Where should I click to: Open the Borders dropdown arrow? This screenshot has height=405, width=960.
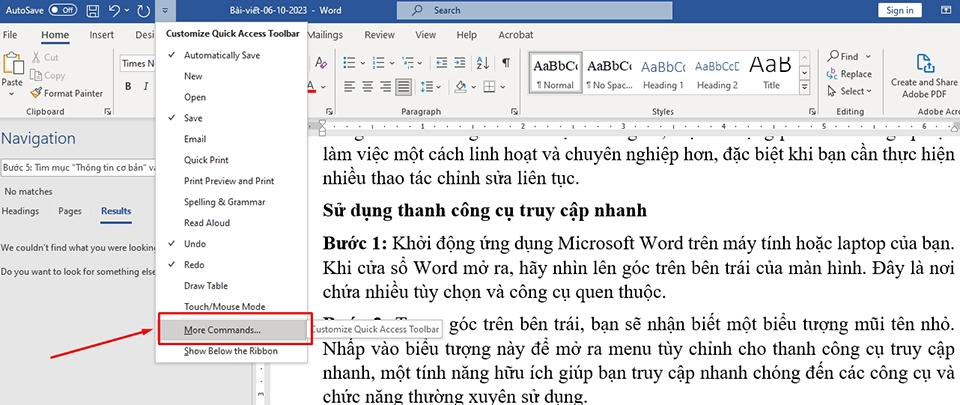502,86
